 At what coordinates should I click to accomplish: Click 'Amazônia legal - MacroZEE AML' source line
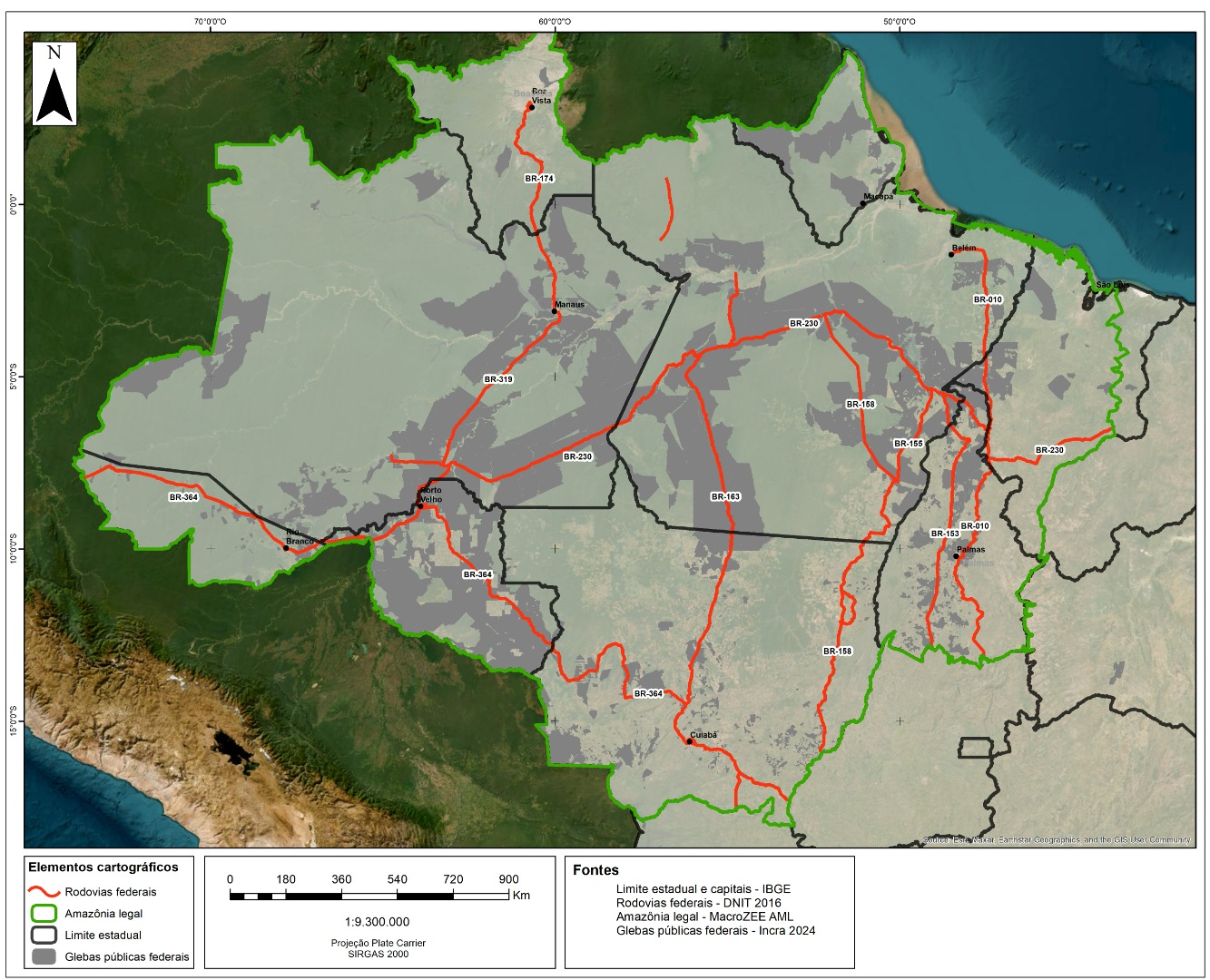704,916
